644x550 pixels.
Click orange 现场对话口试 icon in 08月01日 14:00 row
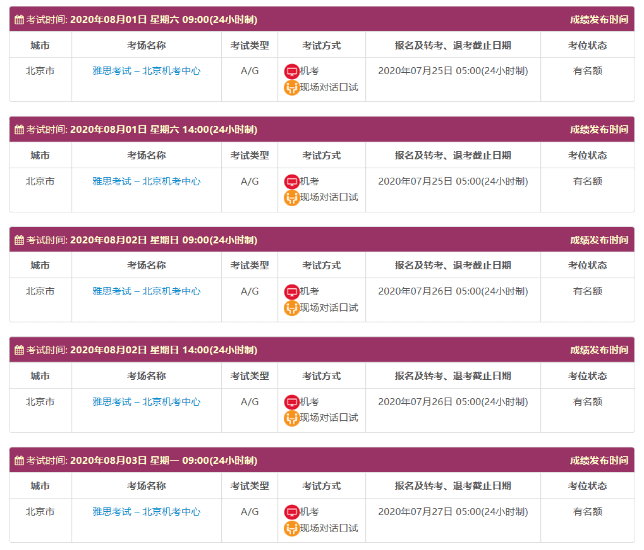291,197
